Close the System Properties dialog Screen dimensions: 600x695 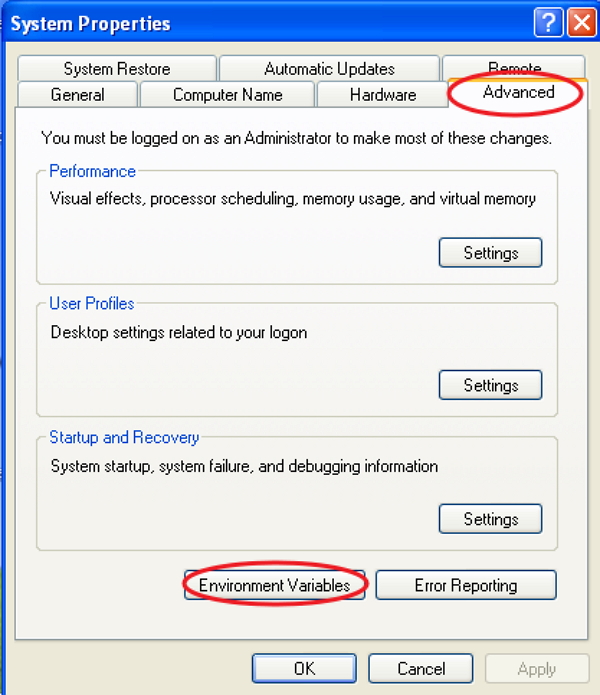581,23
